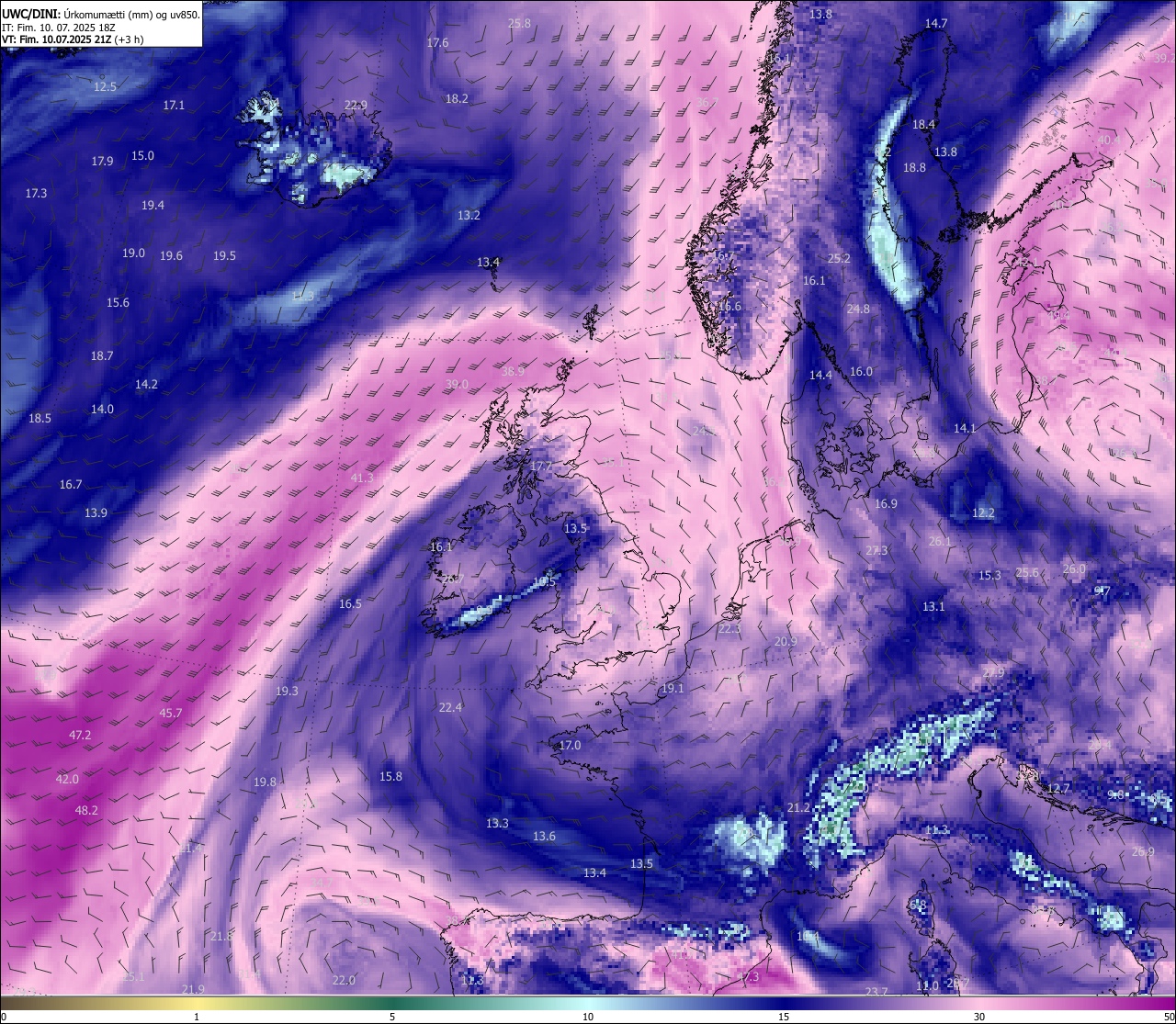
Task: Click the 41.3 value label
Action: pyautogui.click(x=362, y=478)
